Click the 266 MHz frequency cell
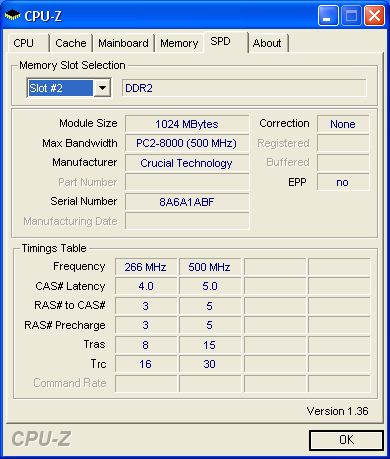390x459 pixels. tap(146, 267)
